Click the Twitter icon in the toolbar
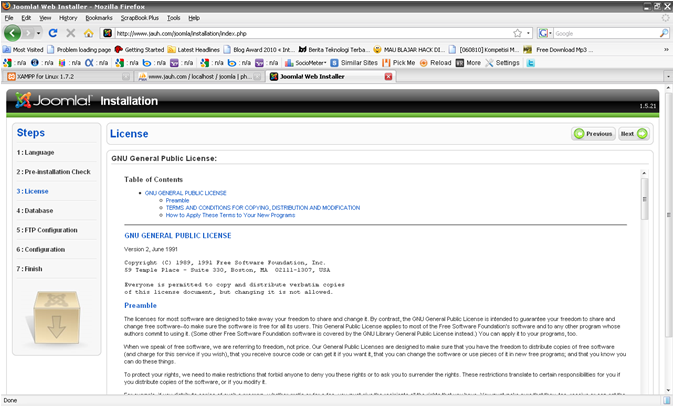 (531, 63)
